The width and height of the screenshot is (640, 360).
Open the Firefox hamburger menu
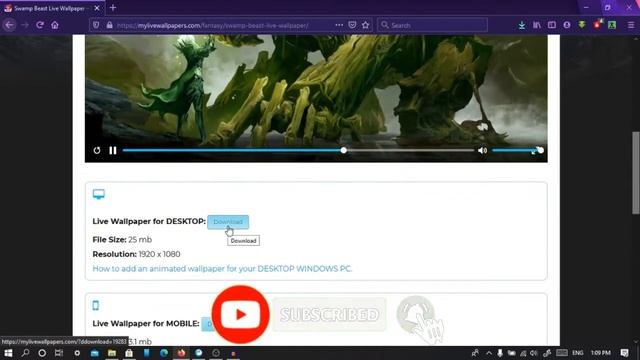pyautogui.click(x=631, y=25)
